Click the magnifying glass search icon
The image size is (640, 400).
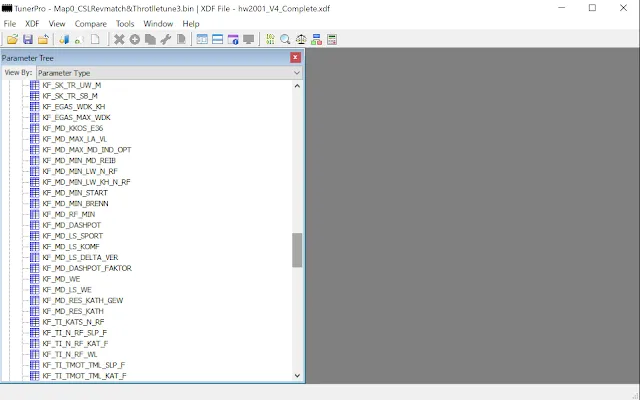[285, 40]
